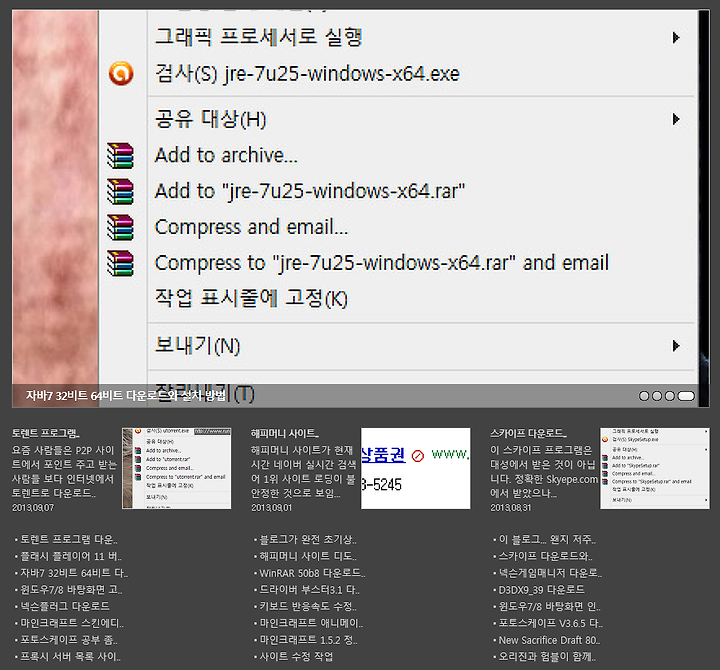Image resolution: width=720 pixels, height=670 pixels.
Task: Open list link 드라이버 부스터3.1 다..
Action: 309,590
